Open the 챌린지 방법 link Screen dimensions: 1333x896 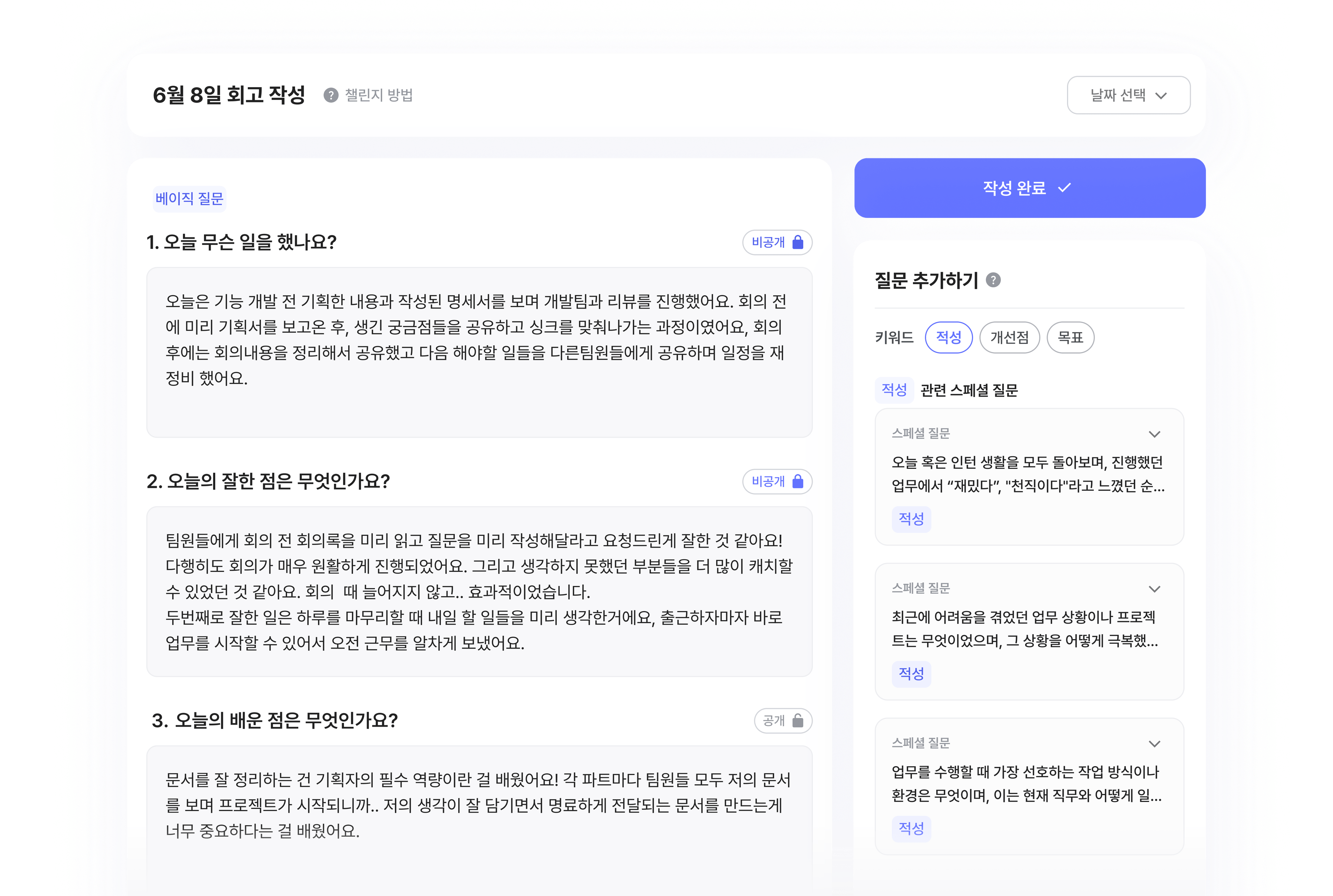pos(379,95)
